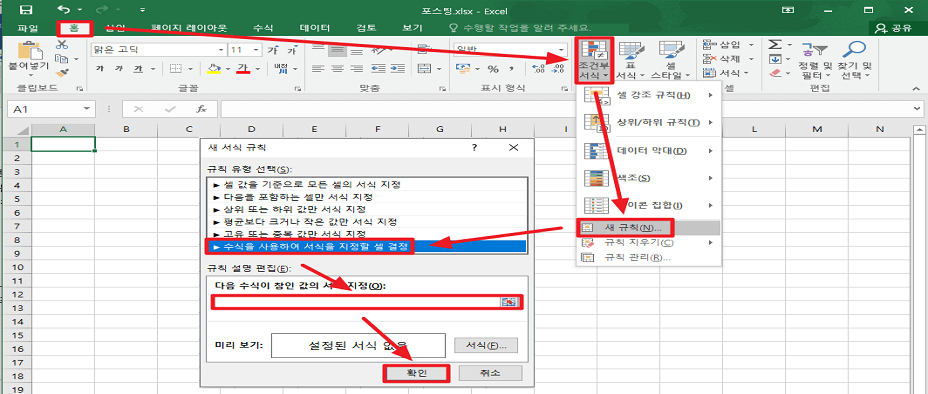Click the 취소 (Cancel) button
This screenshot has height=394, width=928.
pos(491,373)
